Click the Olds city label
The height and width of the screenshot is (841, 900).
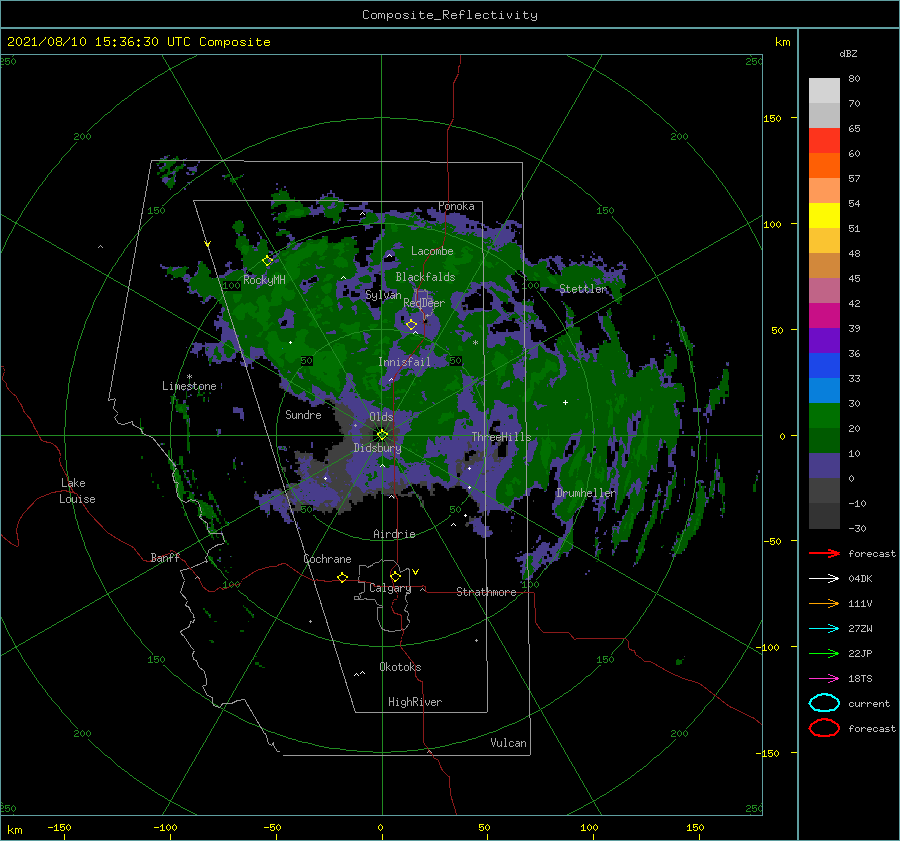tap(381, 417)
